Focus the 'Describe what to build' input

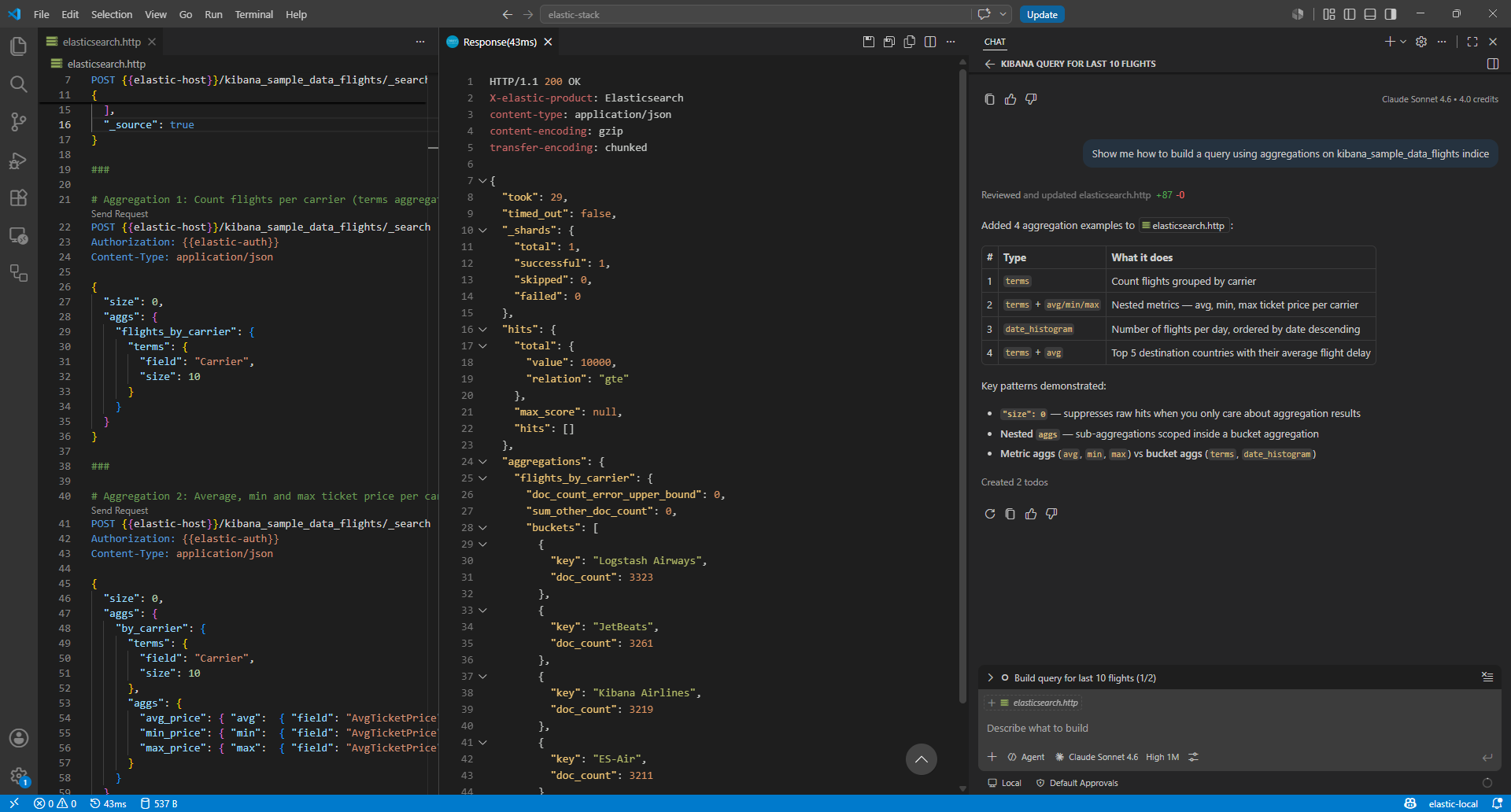1239,729
